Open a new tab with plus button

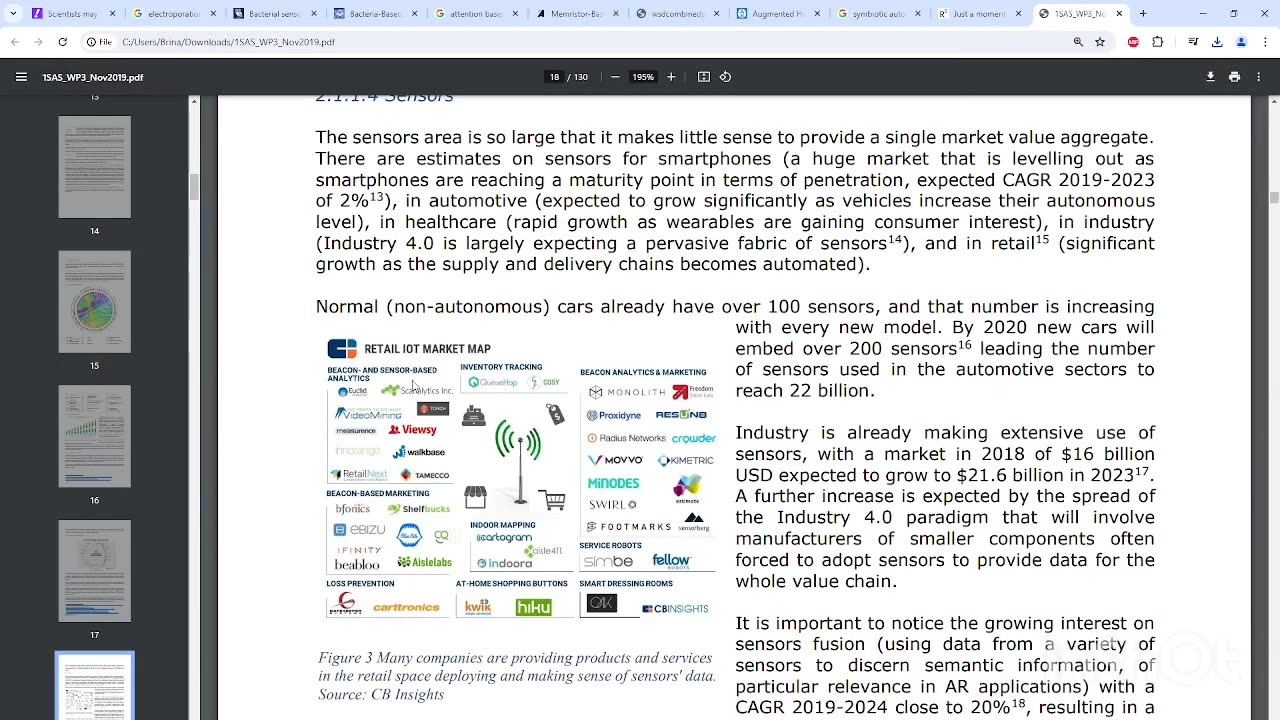[x=1143, y=14]
